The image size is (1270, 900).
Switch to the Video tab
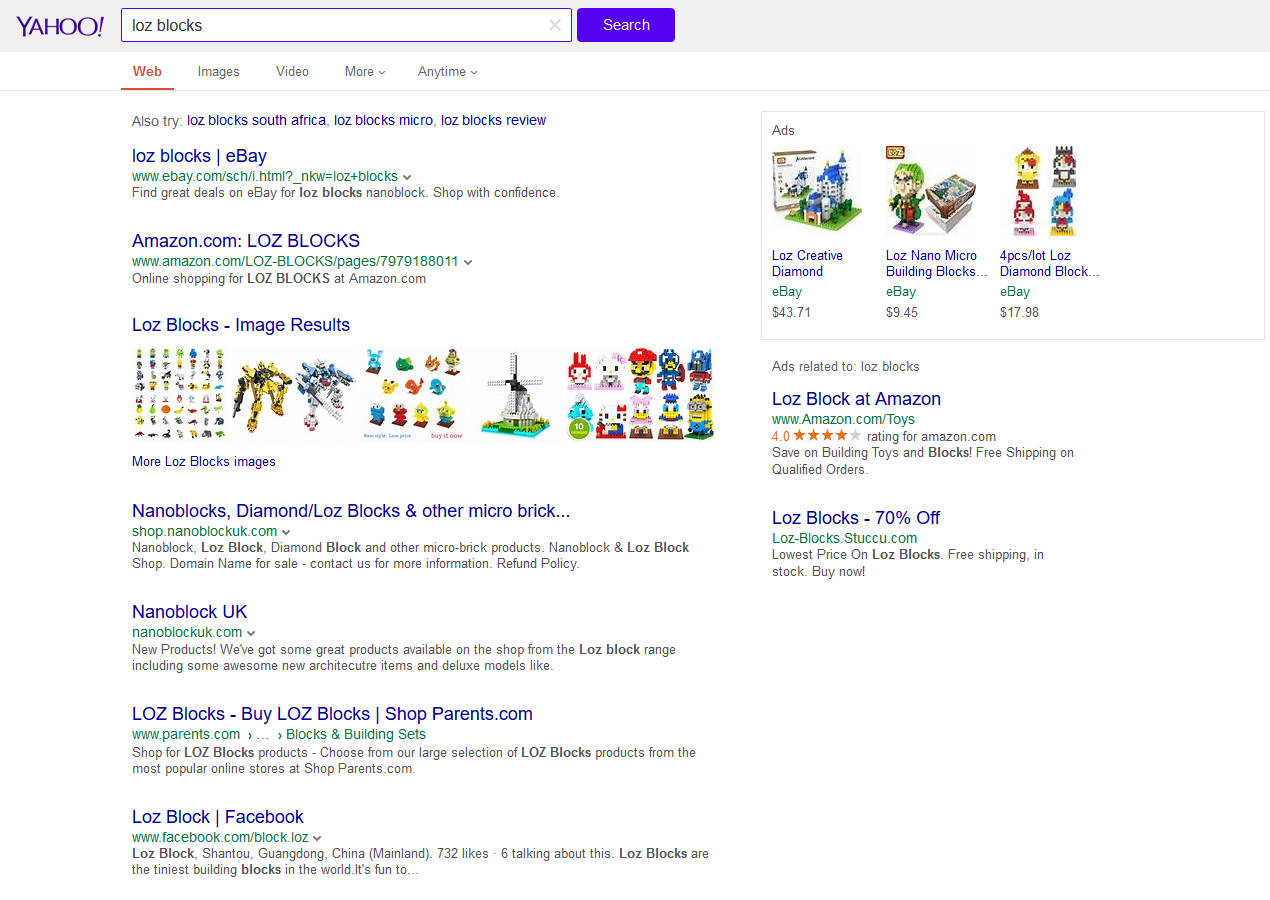coord(292,71)
